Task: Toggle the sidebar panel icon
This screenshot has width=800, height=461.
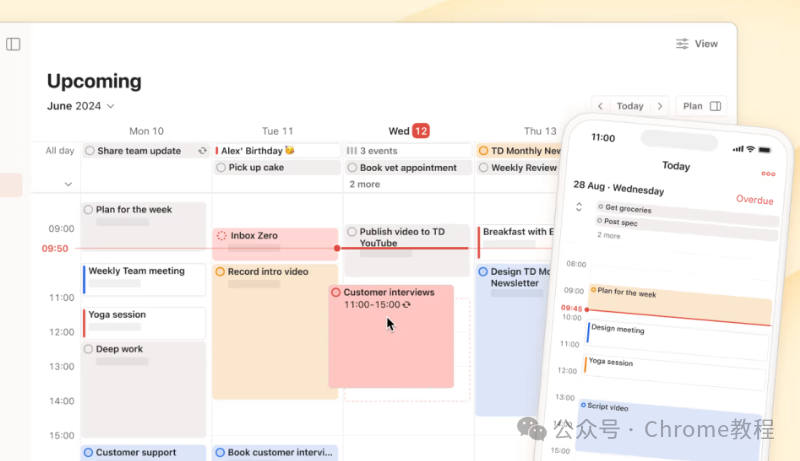Action: pos(13,44)
